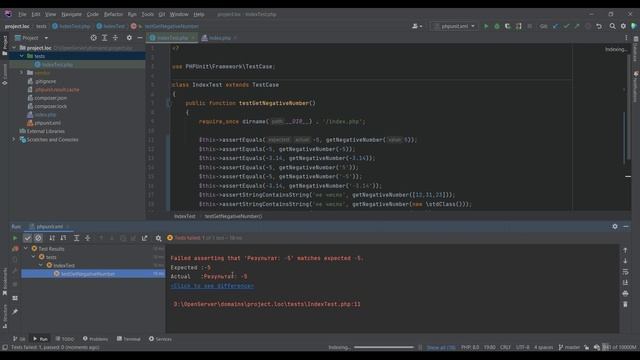
Task: Click Collapse All icon in Project panel header
Action: tap(116, 38)
